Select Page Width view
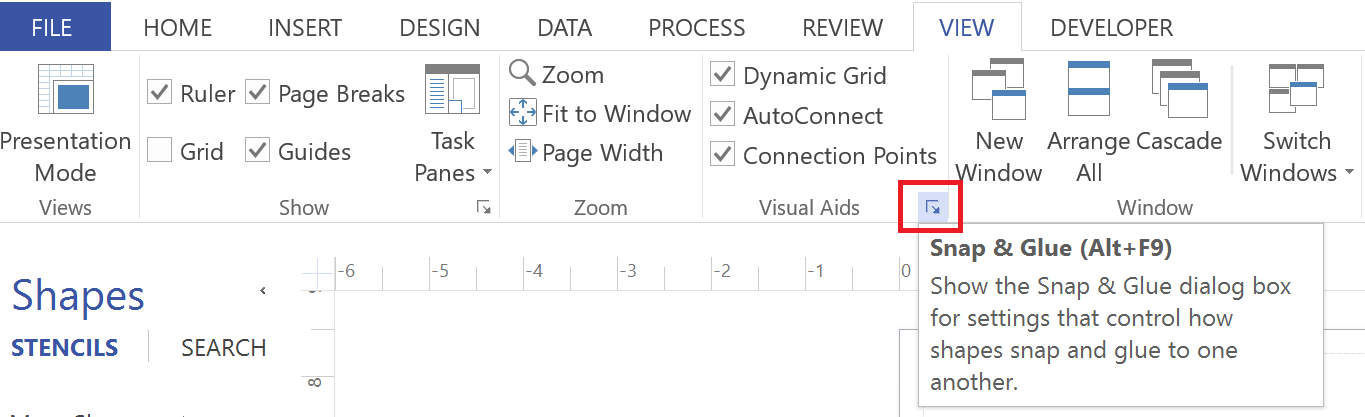 tap(586, 152)
